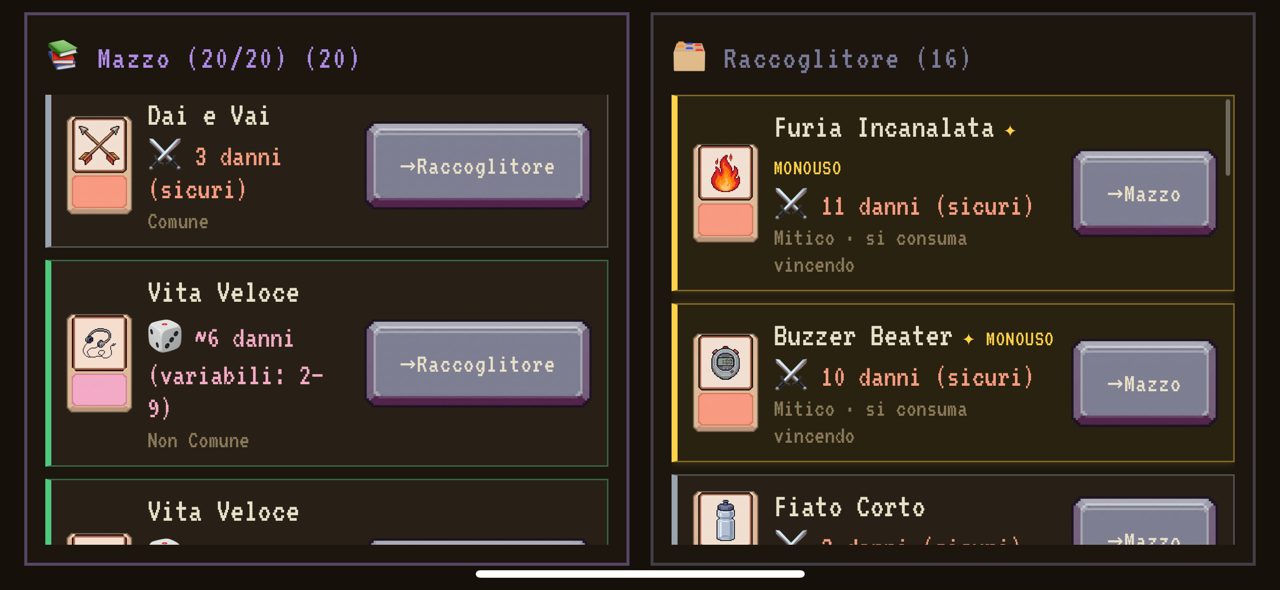The height and width of the screenshot is (590, 1280).
Task: Click the stopwatch icon of Buzzer Beater
Action: [725, 364]
